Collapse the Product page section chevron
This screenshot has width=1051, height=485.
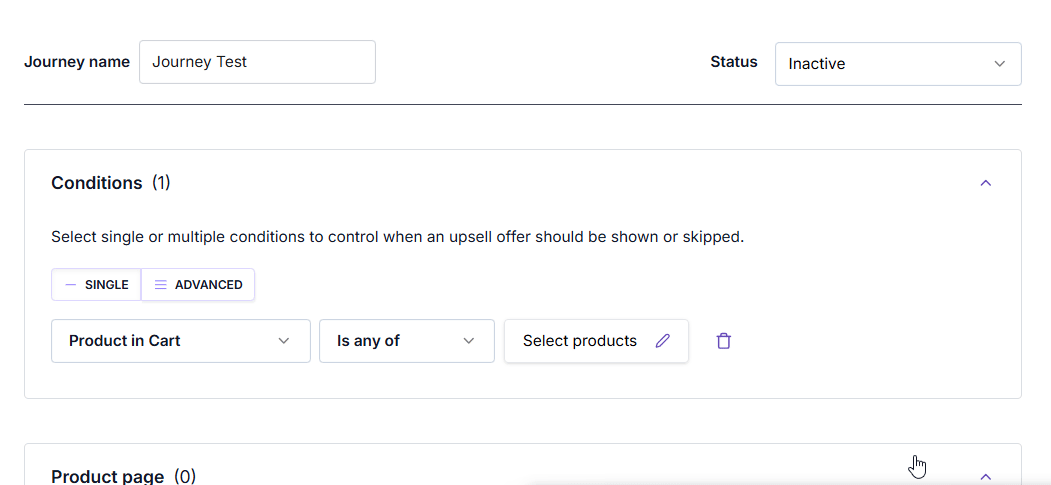tap(985, 477)
